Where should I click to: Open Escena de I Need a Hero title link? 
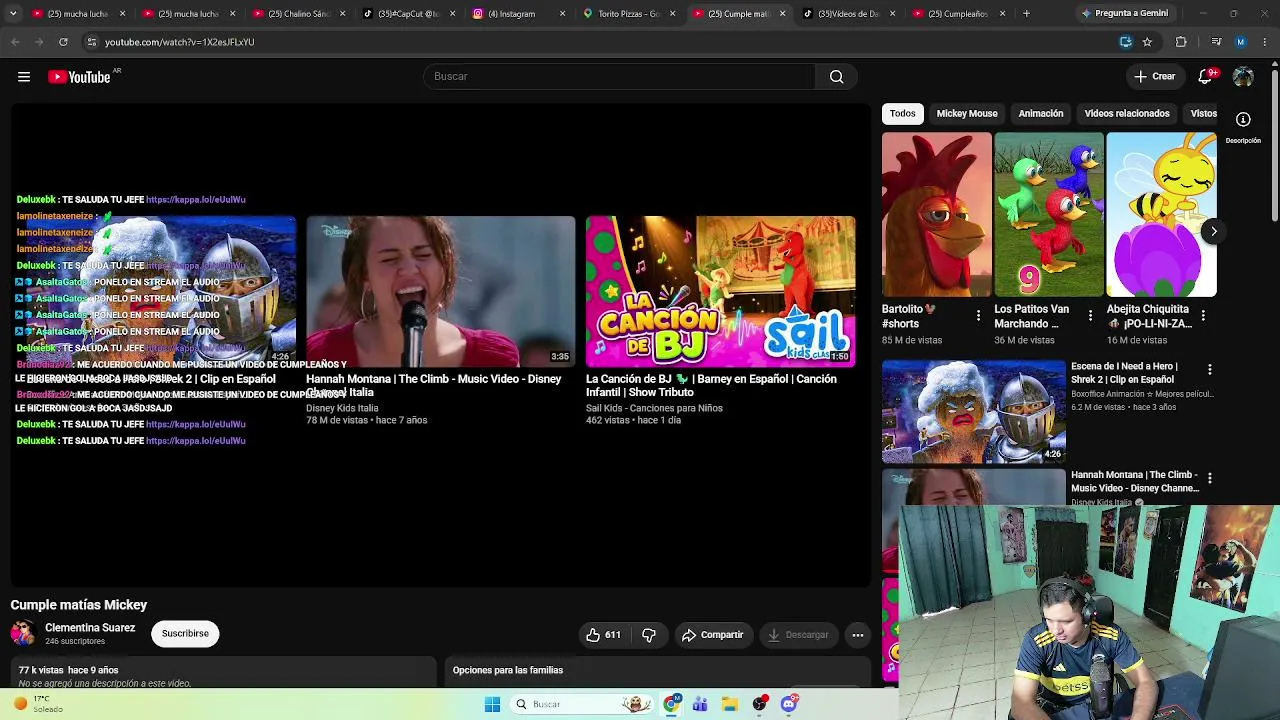(x=1125, y=373)
